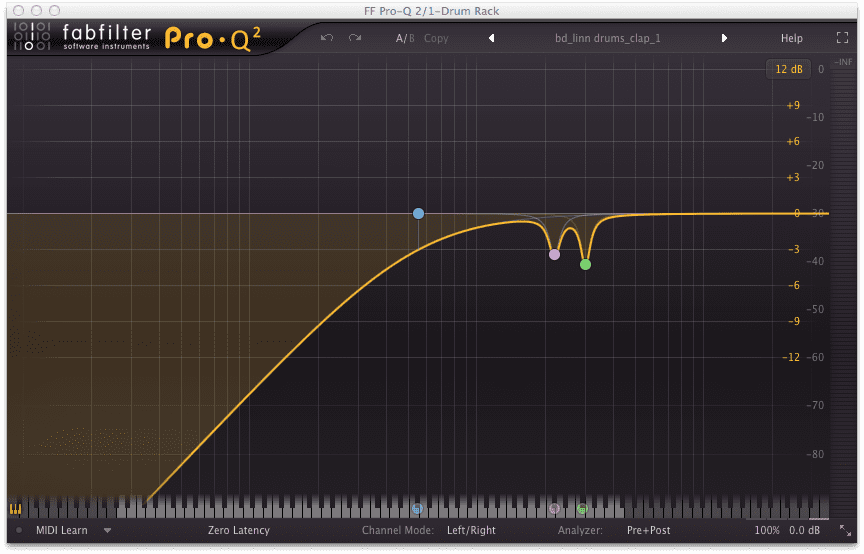Select the purple notch EQ band dot
864x554 pixels.
coord(554,255)
